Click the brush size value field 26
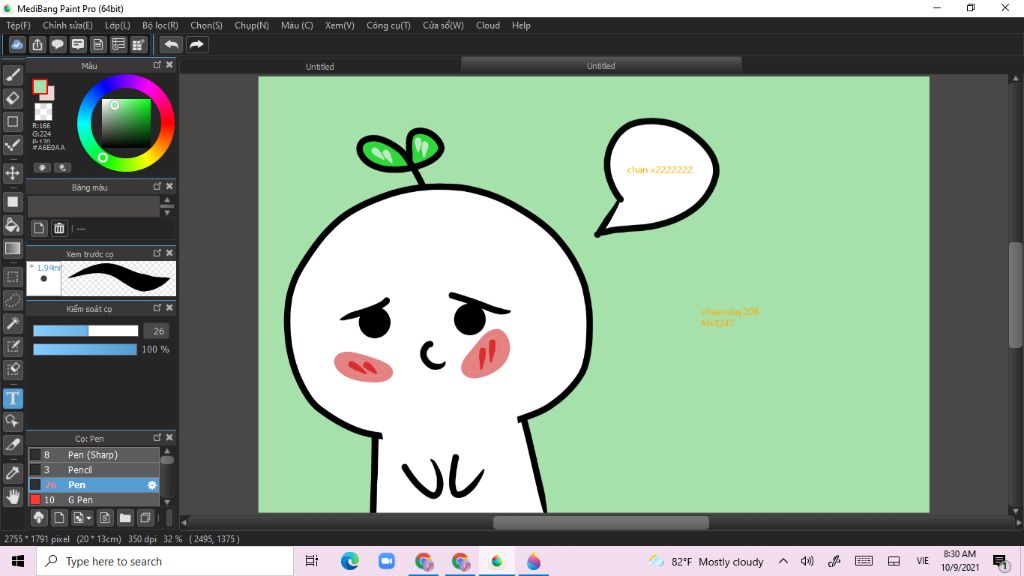The width and height of the screenshot is (1024, 576). point(157,331)
